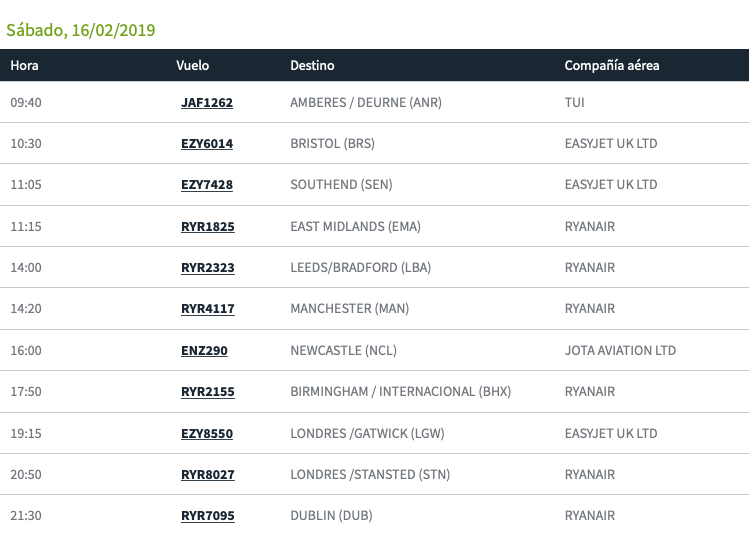This screenshot has width=749, height=548.
Task: Click flight number EZY6014
Action: tap(206, 144)
